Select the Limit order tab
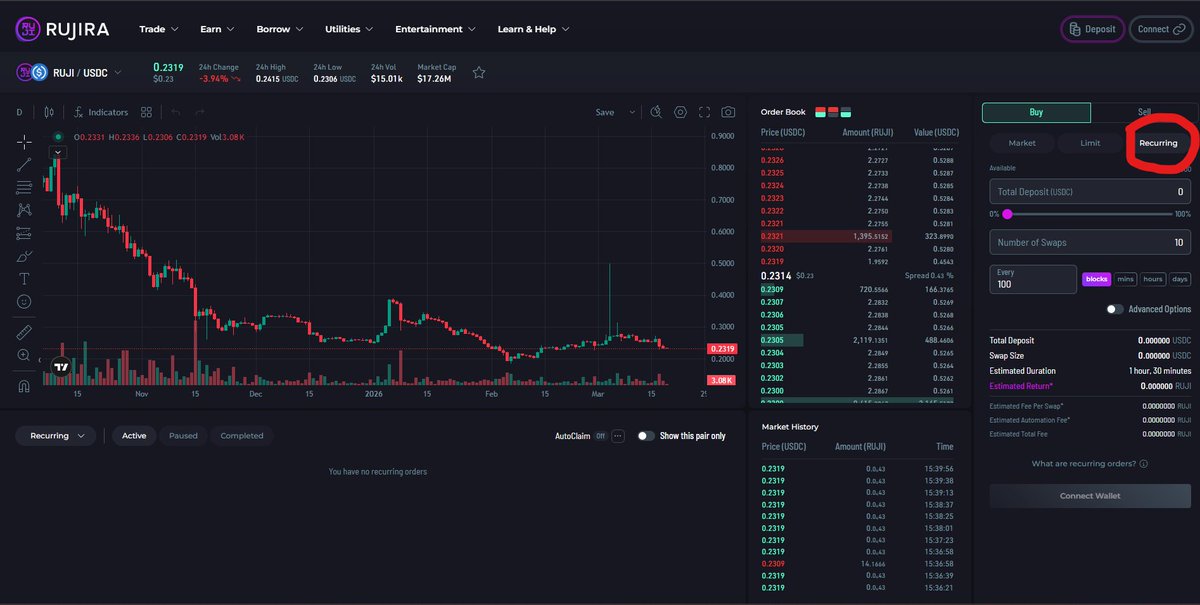 [1090, 142]
